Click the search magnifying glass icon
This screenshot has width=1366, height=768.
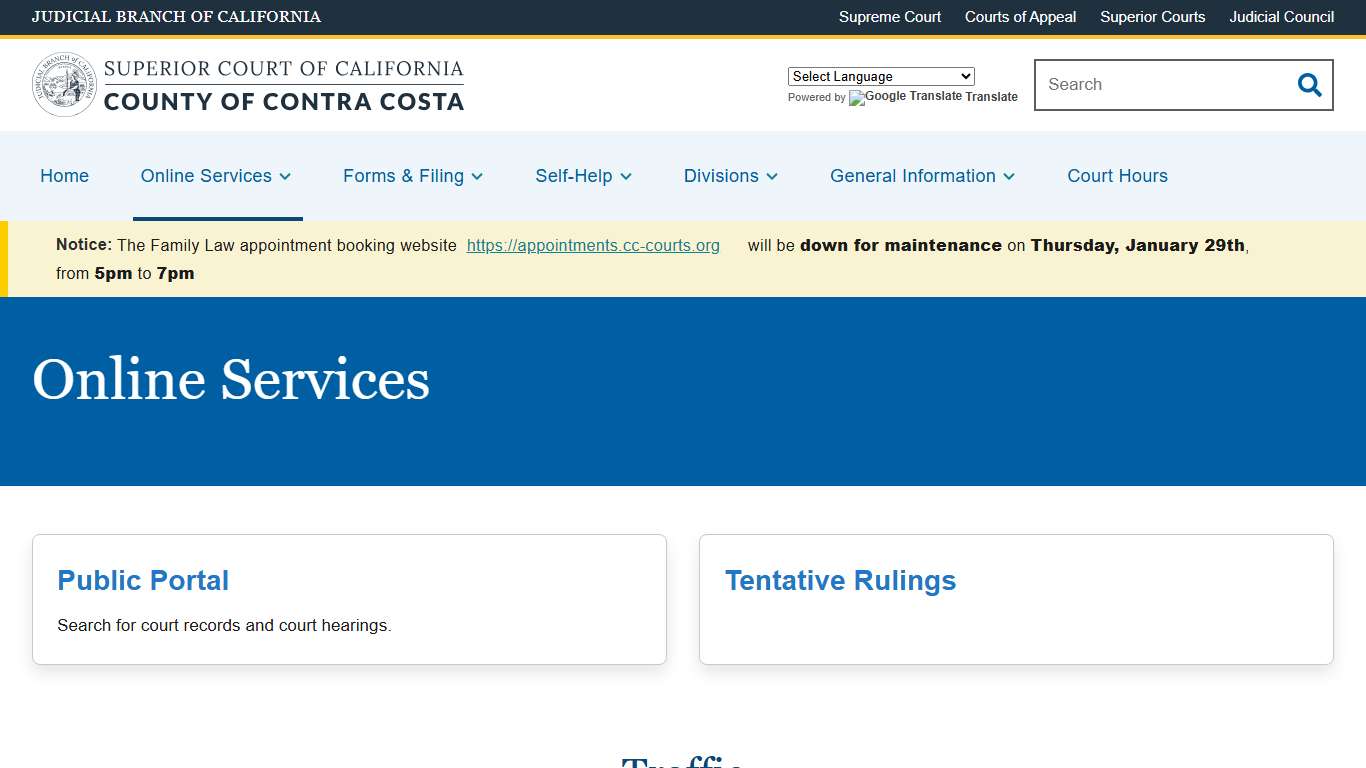[1308, 85]
